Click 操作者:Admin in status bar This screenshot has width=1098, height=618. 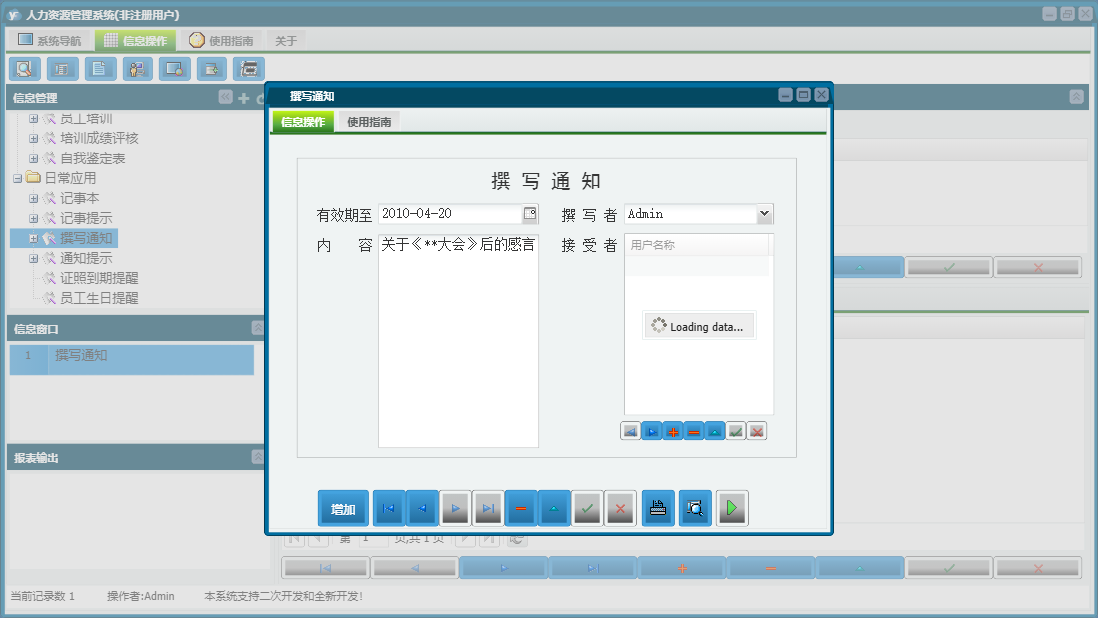coord(141,596)
